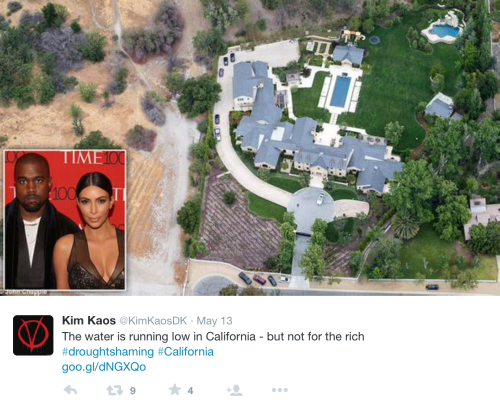This screenshot has width=500, height=411.
Task: Select the tweet text about California water
Action: pos(213,336)
